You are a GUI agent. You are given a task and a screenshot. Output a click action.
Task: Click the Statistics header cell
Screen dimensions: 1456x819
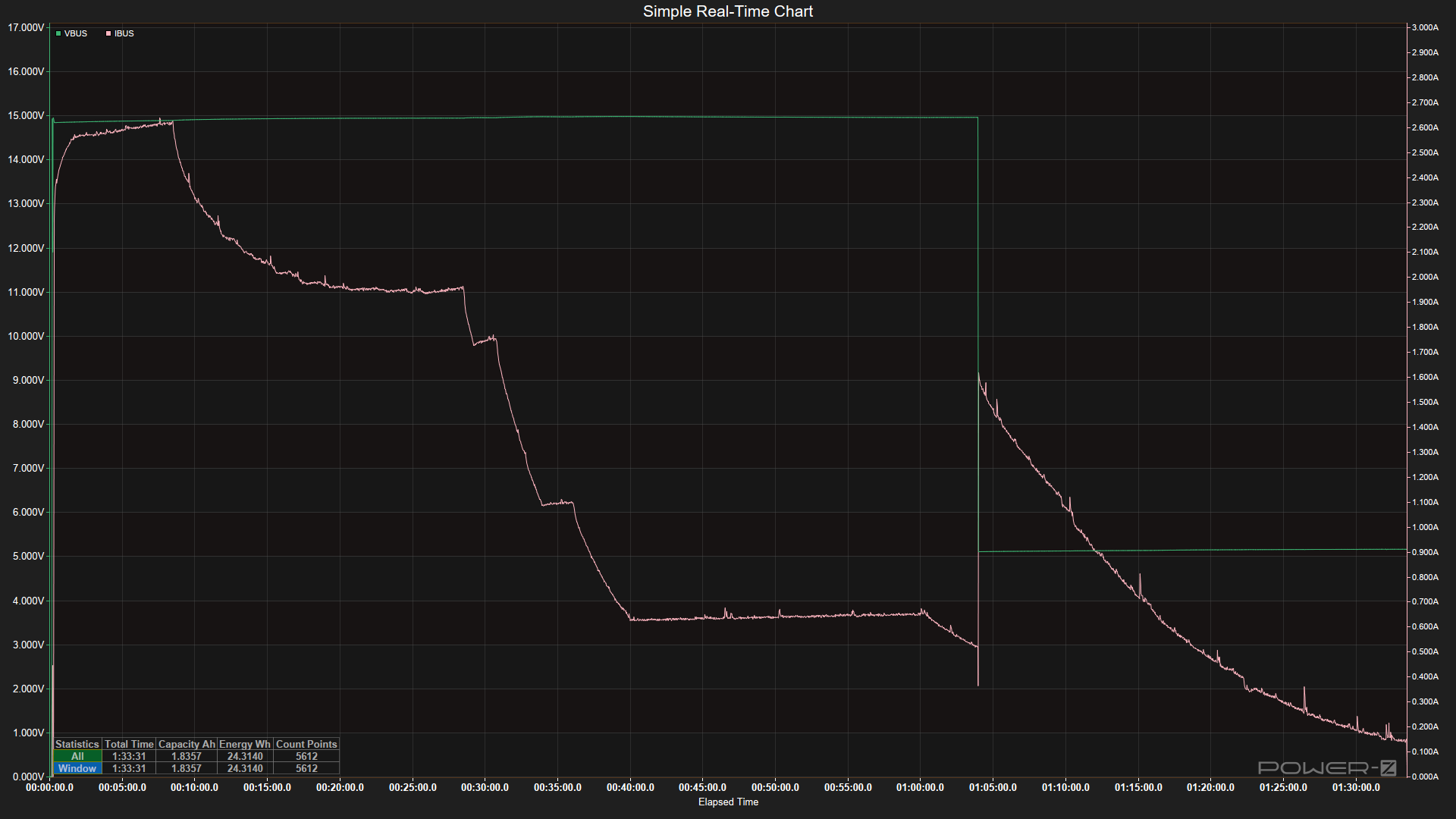coord(77,744)
